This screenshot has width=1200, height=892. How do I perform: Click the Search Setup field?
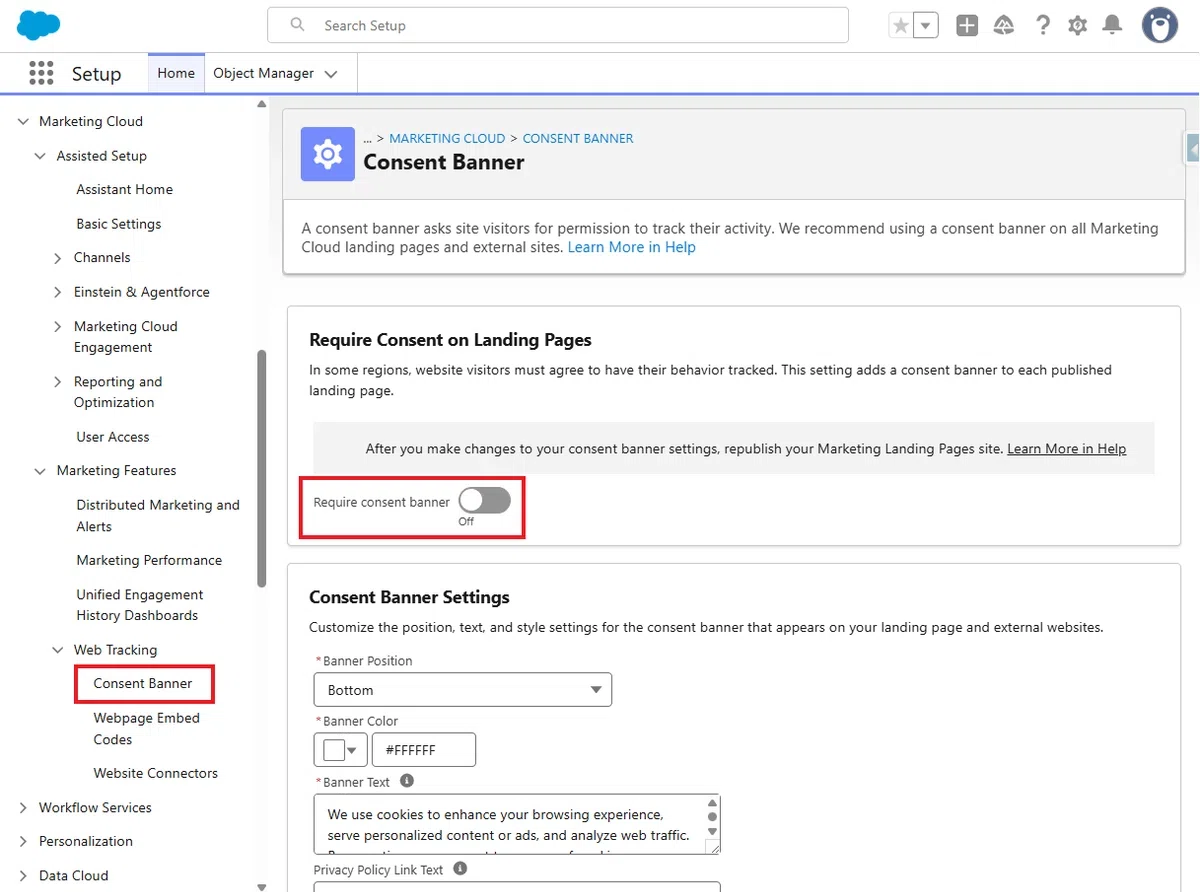click(x=558, y=25)
